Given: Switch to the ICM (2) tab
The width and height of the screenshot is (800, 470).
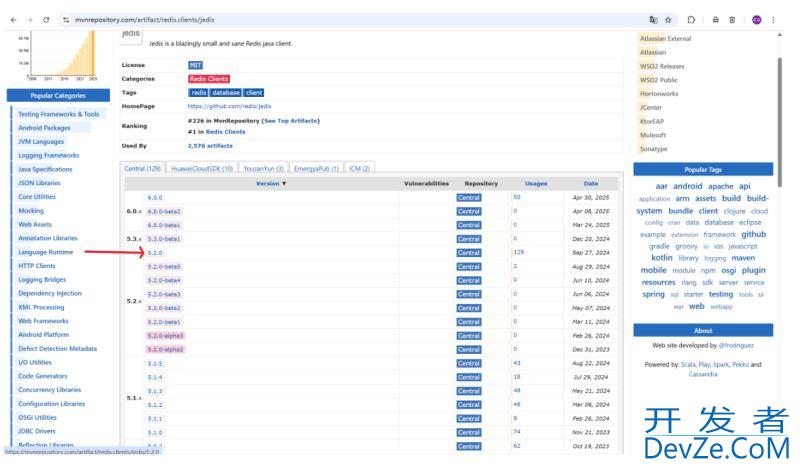Looking at the screenshot, I should click(x=360, y=168).
